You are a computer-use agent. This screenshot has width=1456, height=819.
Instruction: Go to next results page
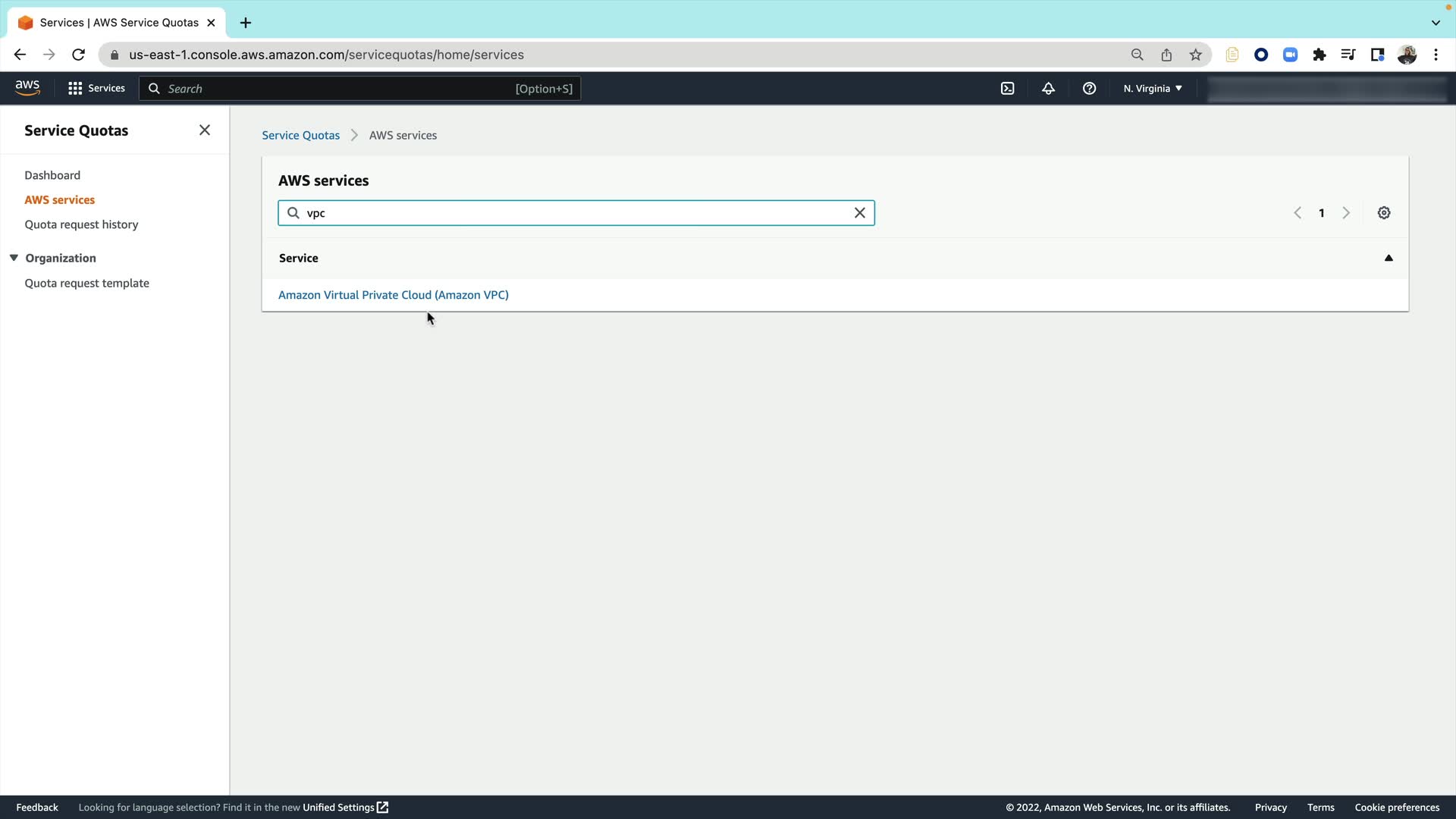click(1346, 213)
